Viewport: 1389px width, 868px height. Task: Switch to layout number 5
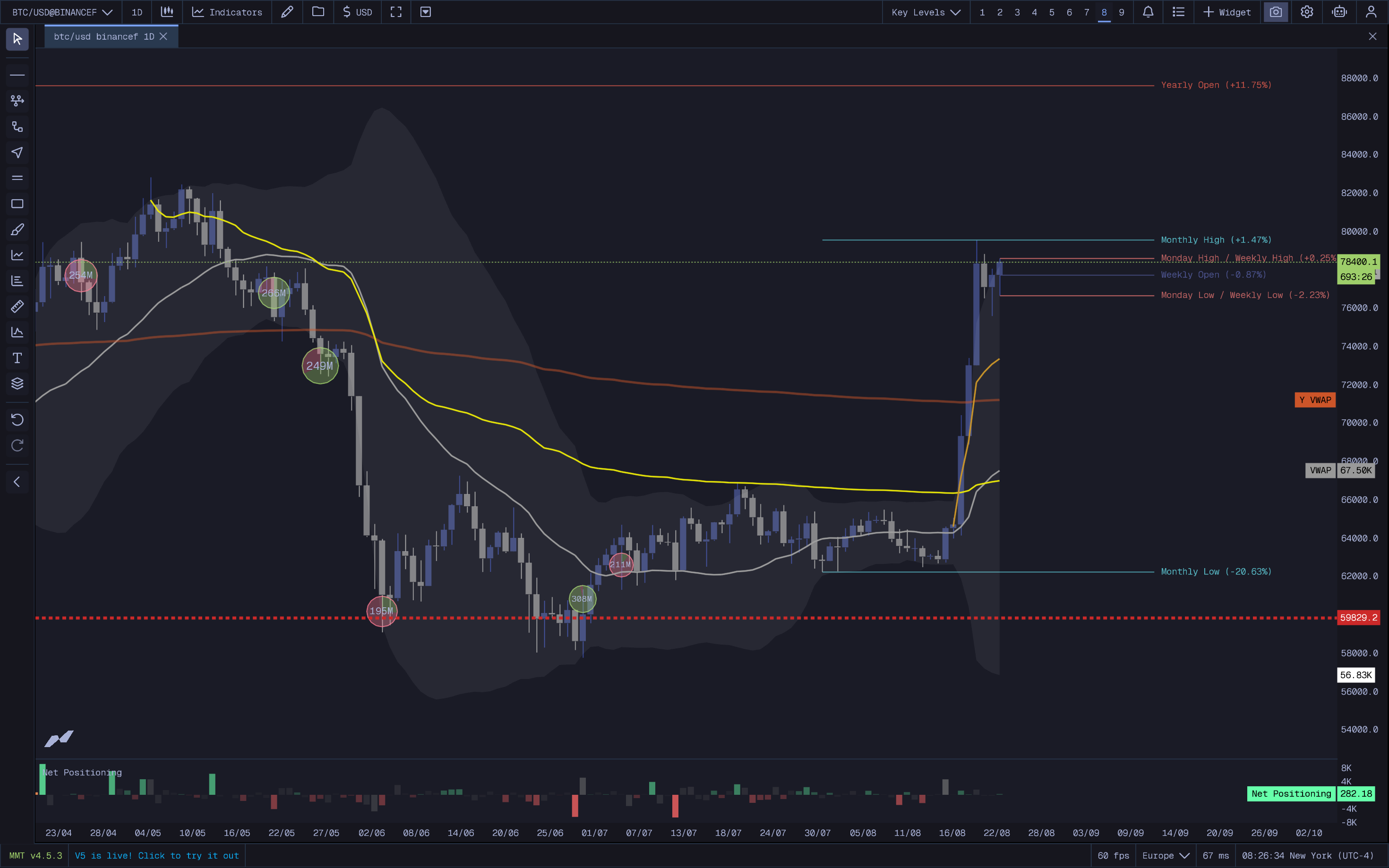tap(1052, 12)
